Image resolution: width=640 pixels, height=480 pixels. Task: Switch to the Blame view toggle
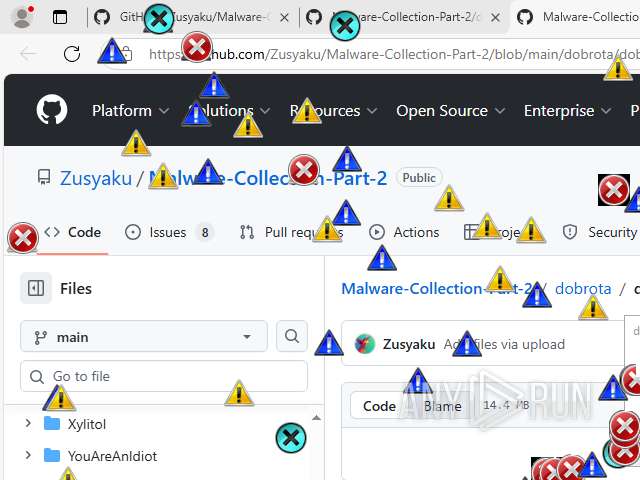coord(443,406)
